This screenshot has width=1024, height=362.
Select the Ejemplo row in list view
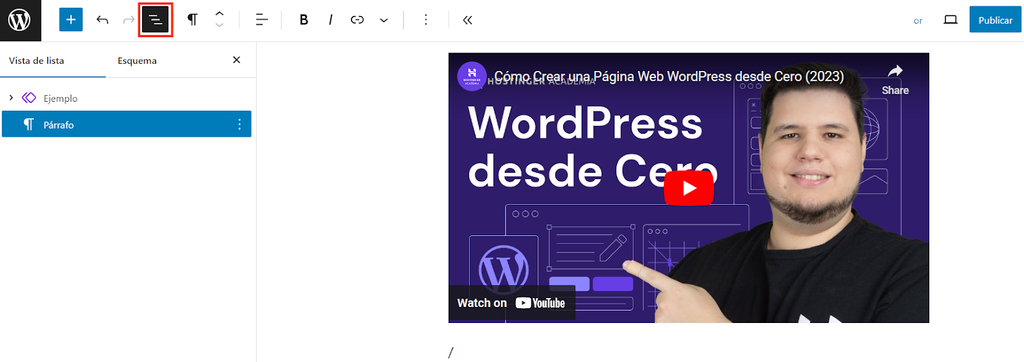(127, 98)
